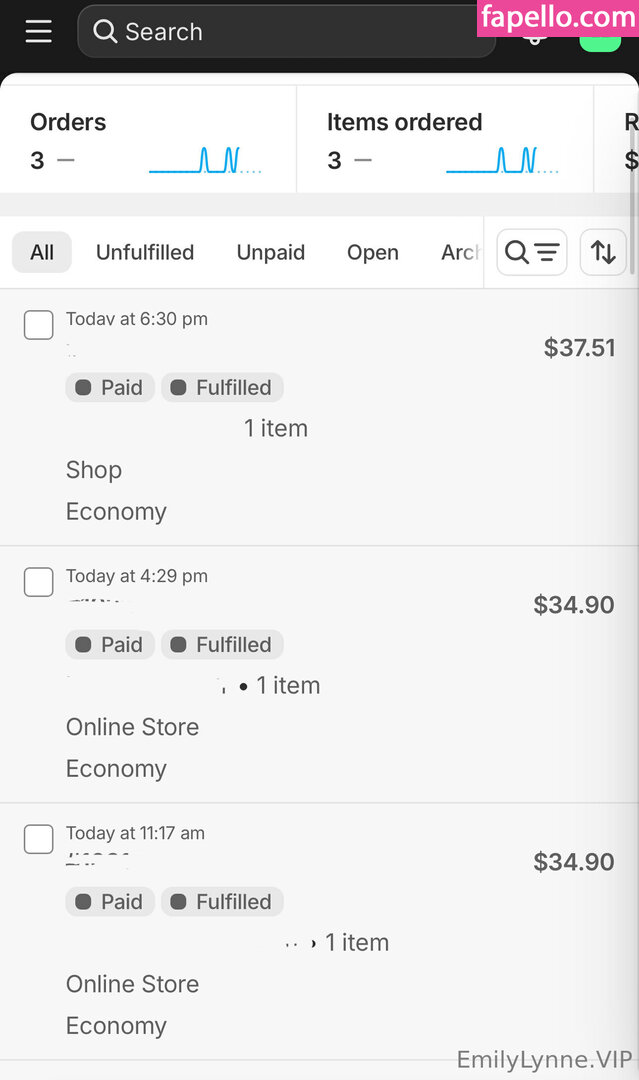Open the Orders metric card
Viewport: 639px width, 1080px height.
coord(147,139)
